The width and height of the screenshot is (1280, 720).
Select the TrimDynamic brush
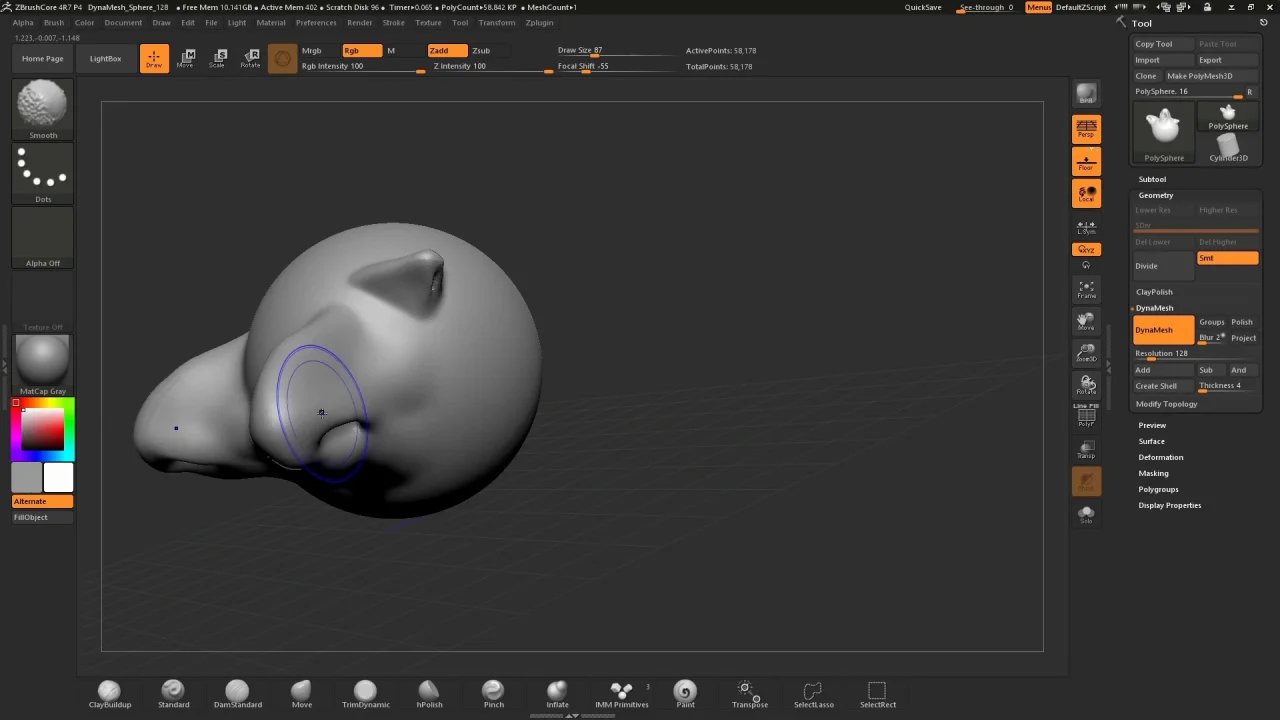[365, 694]
